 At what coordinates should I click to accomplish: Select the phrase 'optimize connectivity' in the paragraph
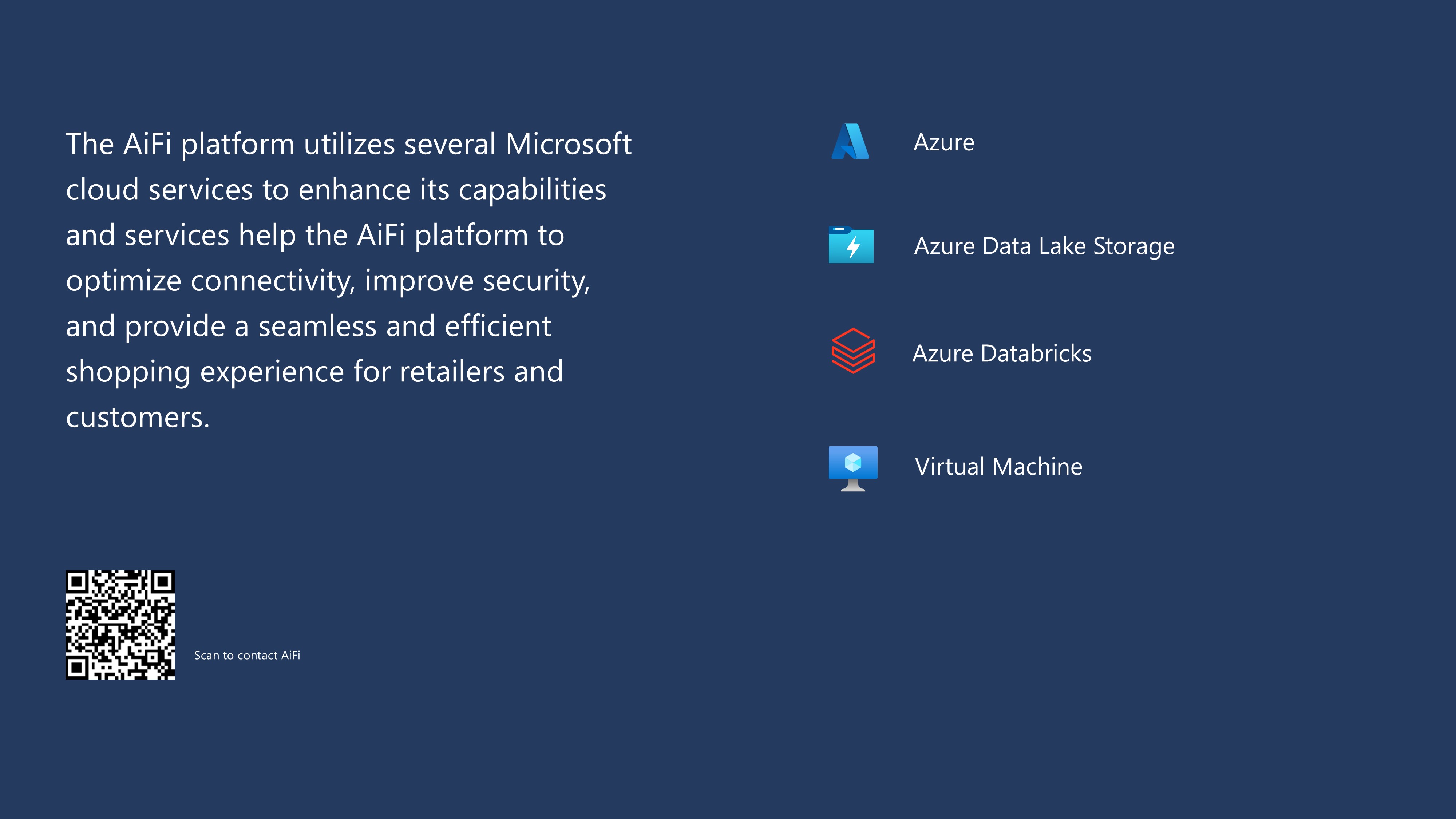210,281
